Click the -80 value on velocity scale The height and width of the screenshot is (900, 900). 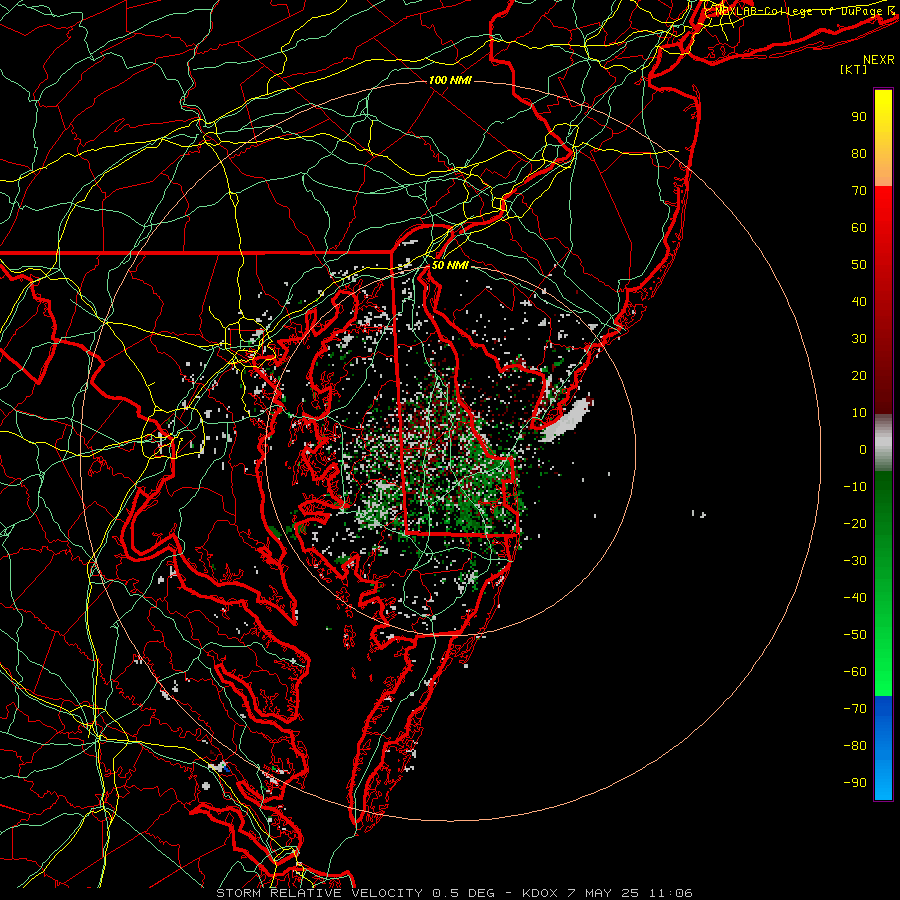point(855,746)
